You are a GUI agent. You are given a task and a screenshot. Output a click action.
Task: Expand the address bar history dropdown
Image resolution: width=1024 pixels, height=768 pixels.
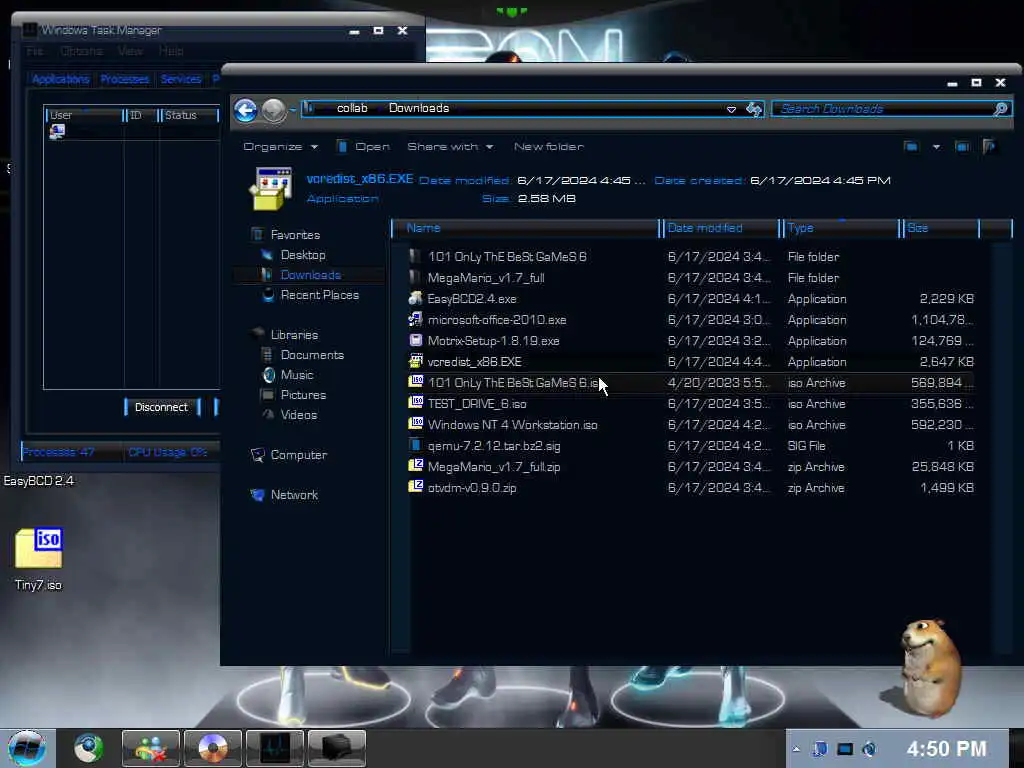[731, 109]
